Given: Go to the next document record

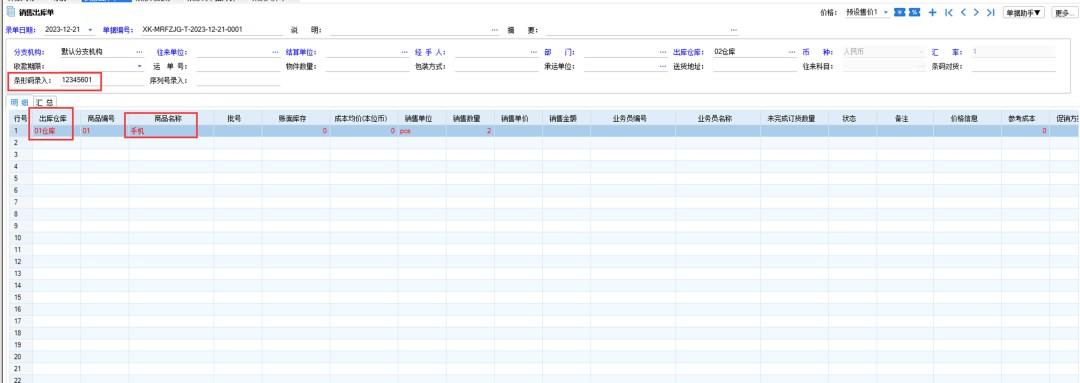Looking at the screenshot, I should 977,12.
